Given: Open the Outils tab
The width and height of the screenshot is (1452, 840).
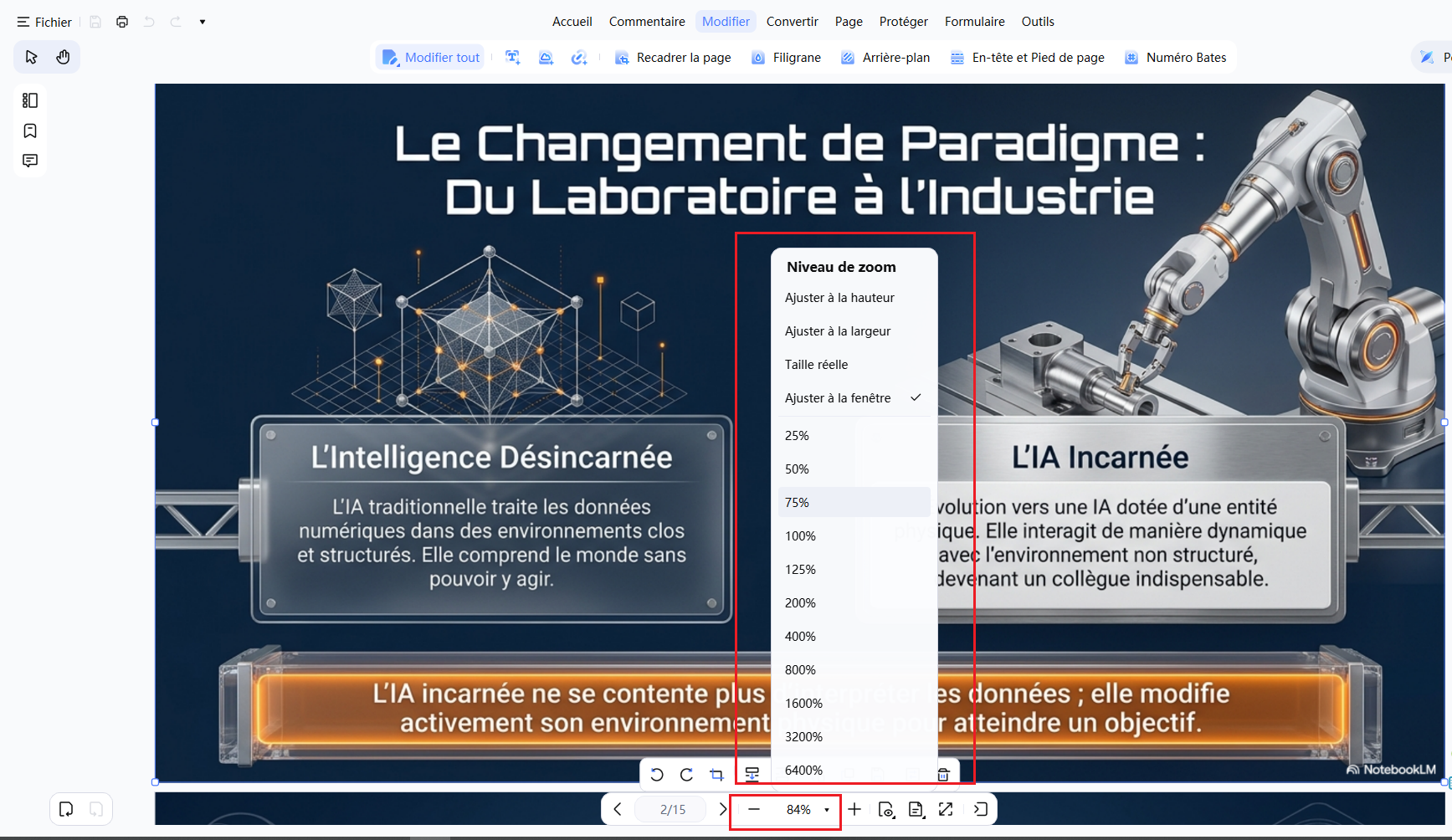Looking at the screenshot, I should coord(1038,22).
